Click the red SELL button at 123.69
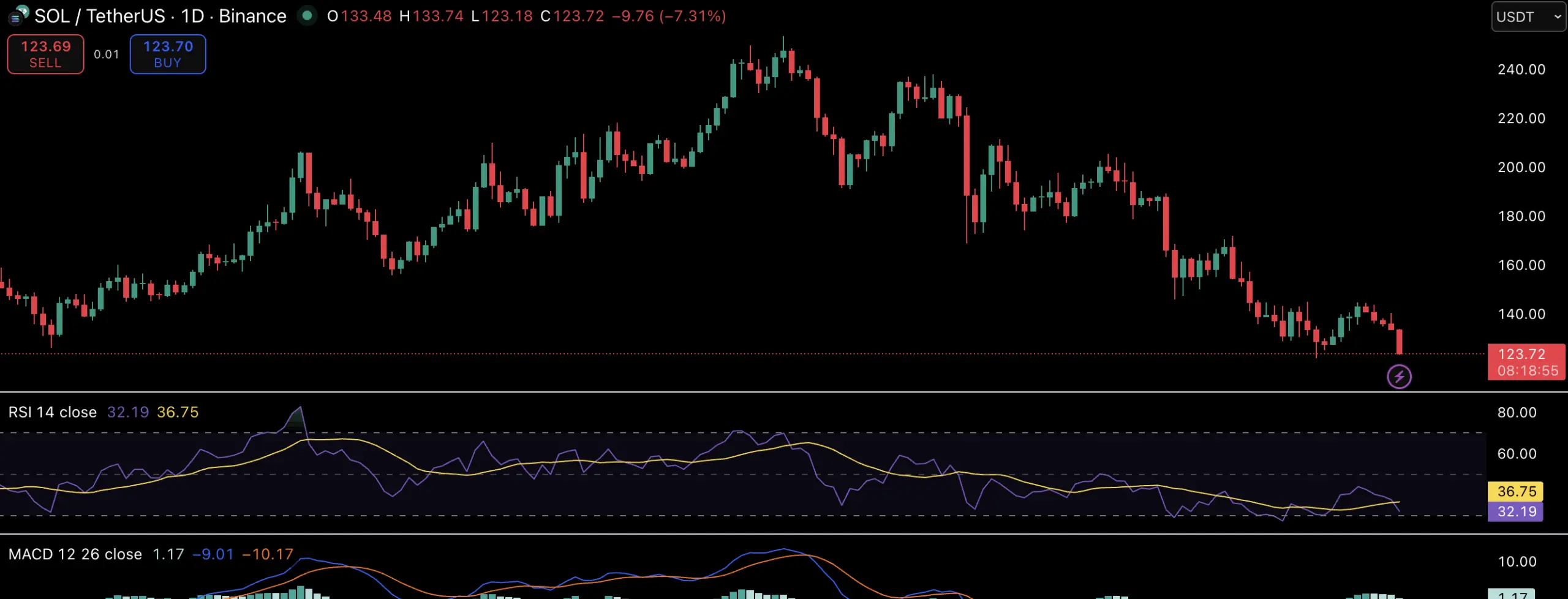 coord(45,54)
